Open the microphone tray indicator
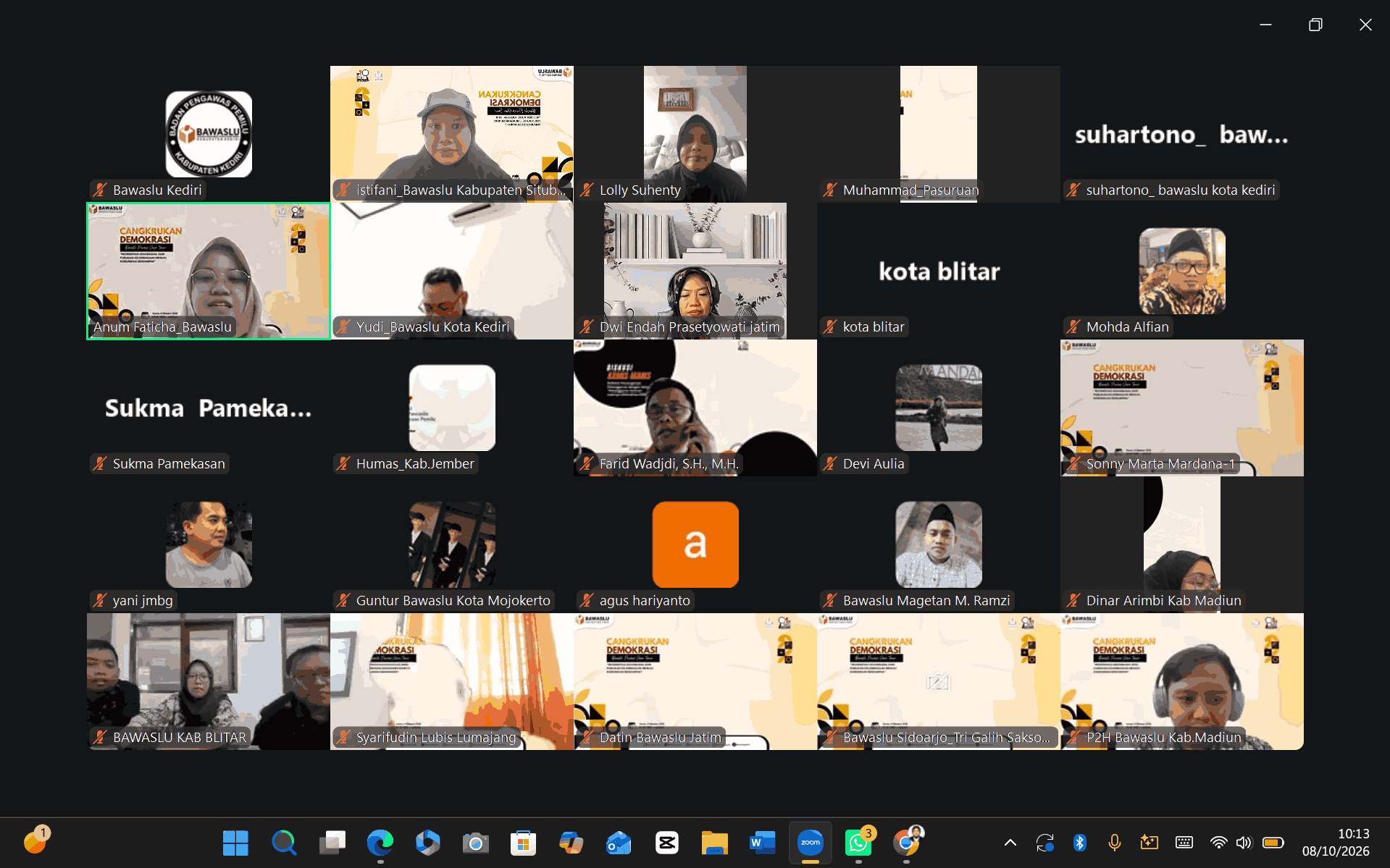1390x868 pixels. coord(1114,843)
